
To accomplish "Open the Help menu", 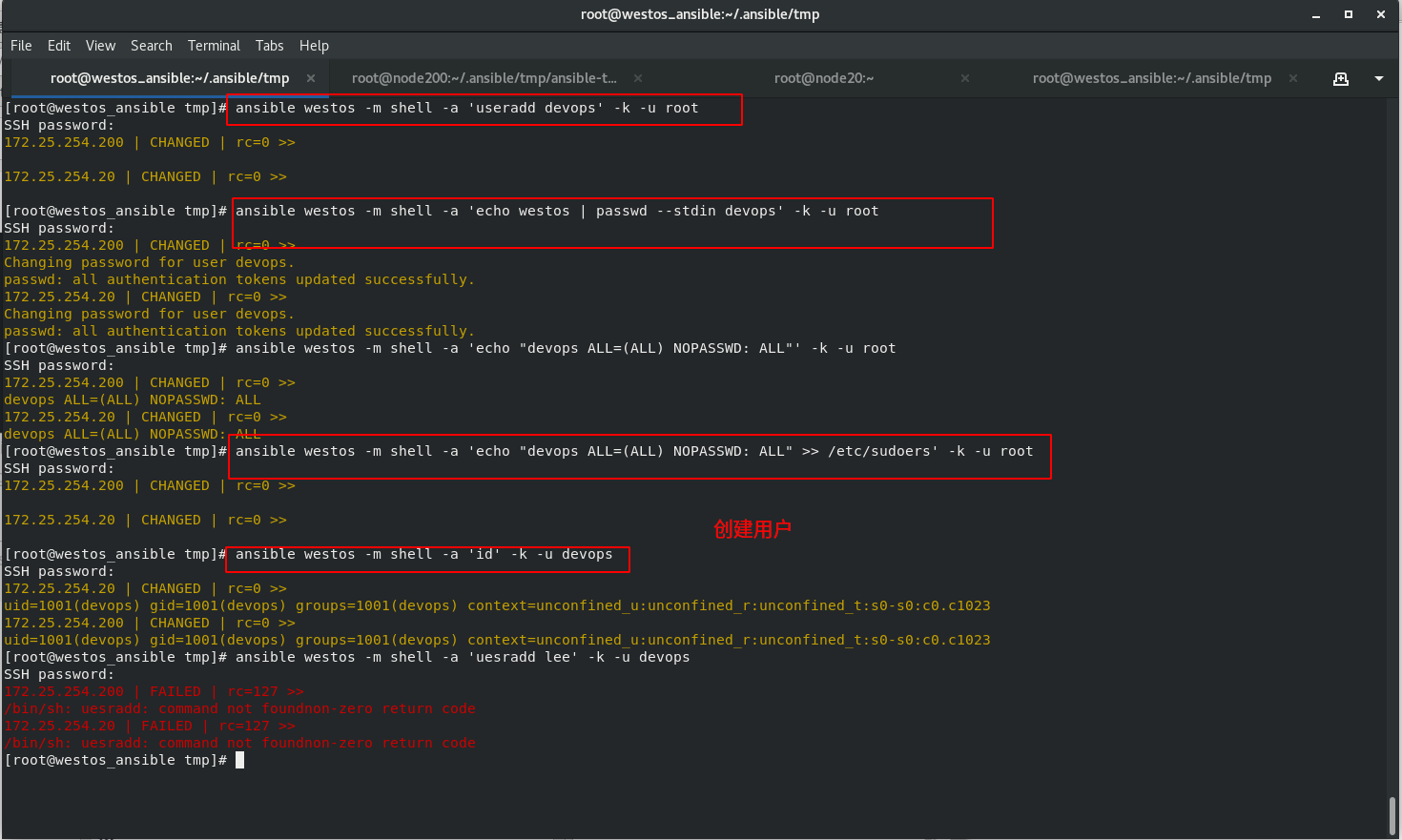I will pyautogui.click(x=314, y=46).
